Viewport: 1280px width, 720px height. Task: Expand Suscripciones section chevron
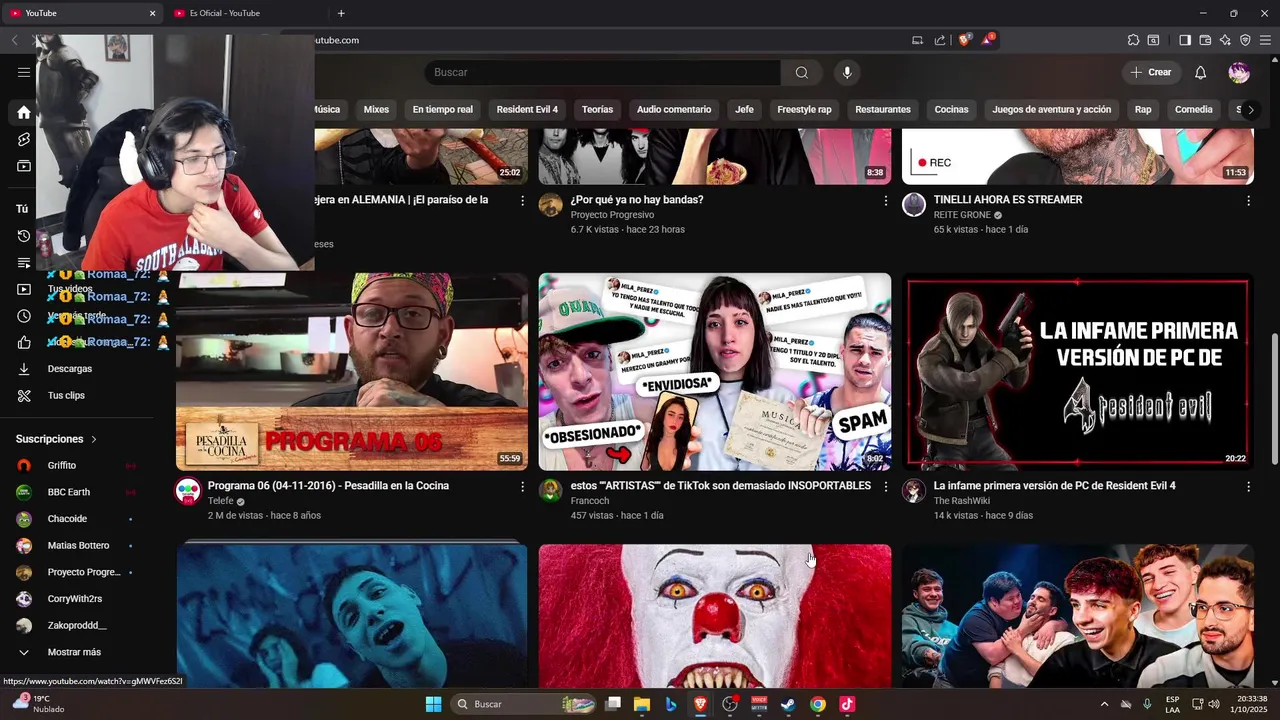pos(94,439)
